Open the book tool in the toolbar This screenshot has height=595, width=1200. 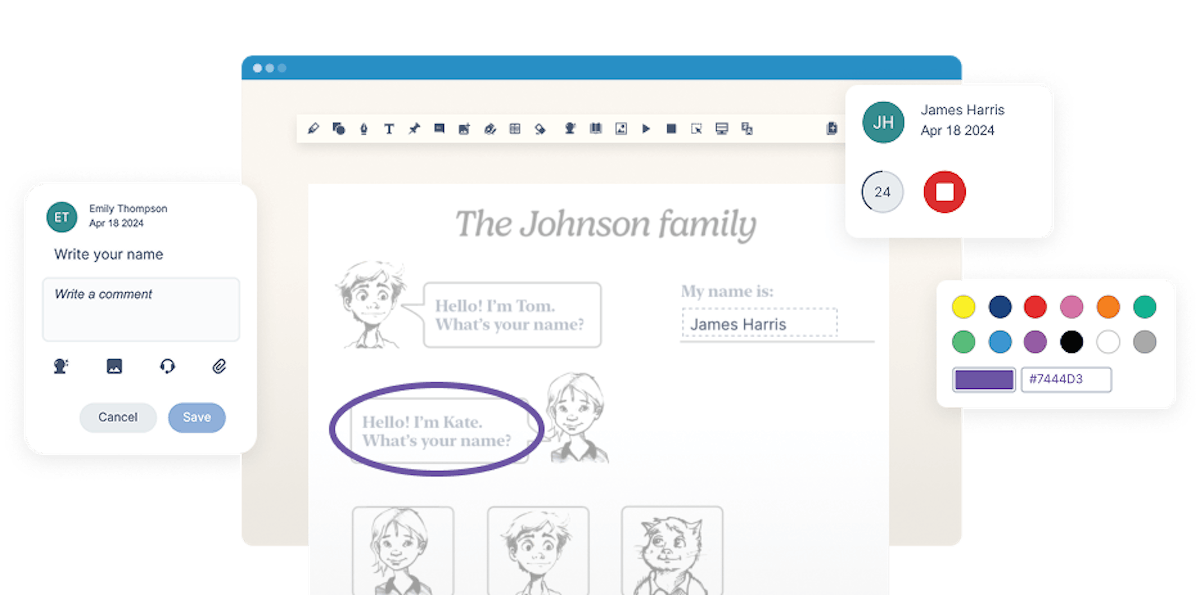596,128
